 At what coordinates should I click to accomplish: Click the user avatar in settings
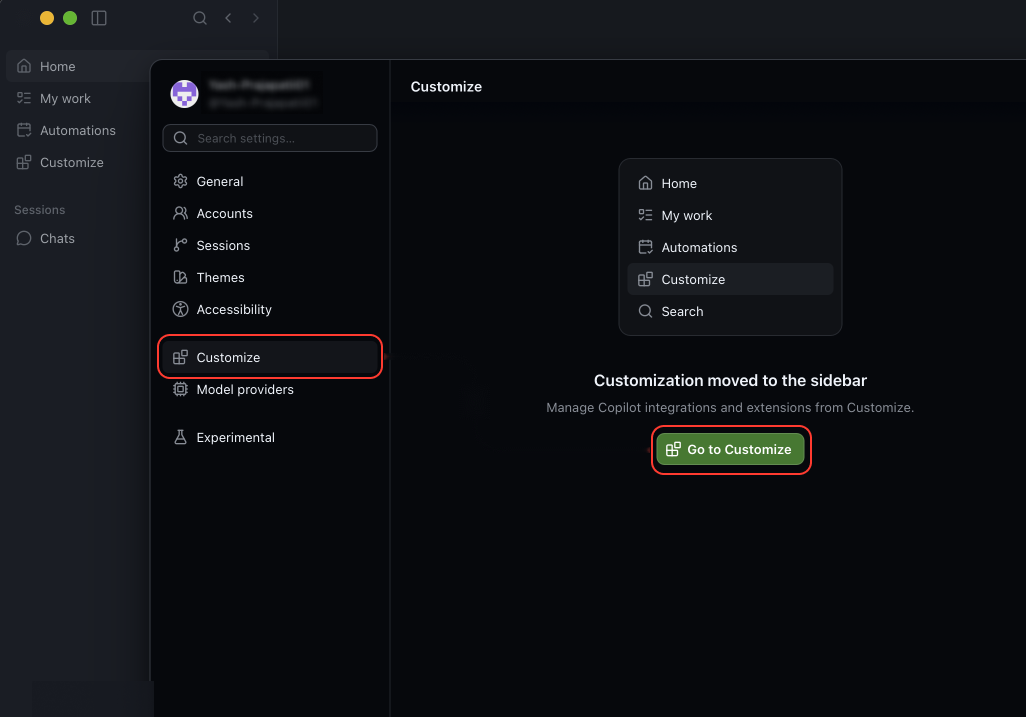point(185,94)
